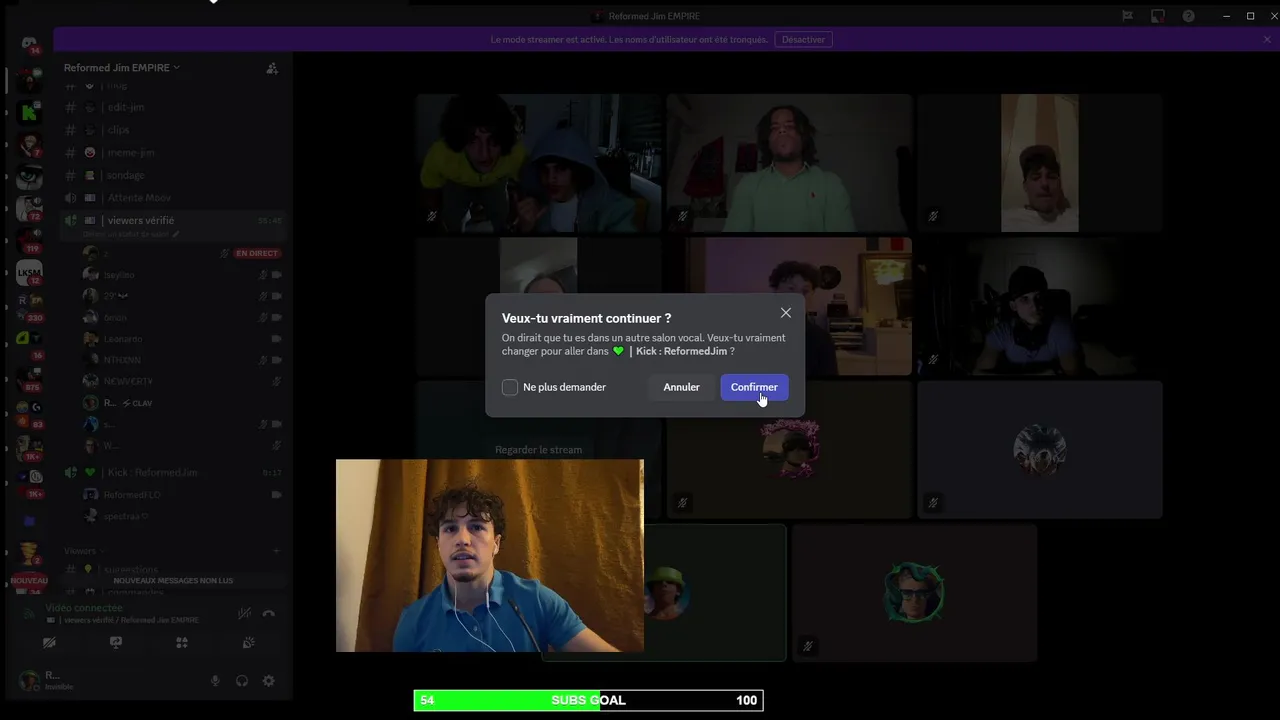Select the video tile with two people

point(539,163)
